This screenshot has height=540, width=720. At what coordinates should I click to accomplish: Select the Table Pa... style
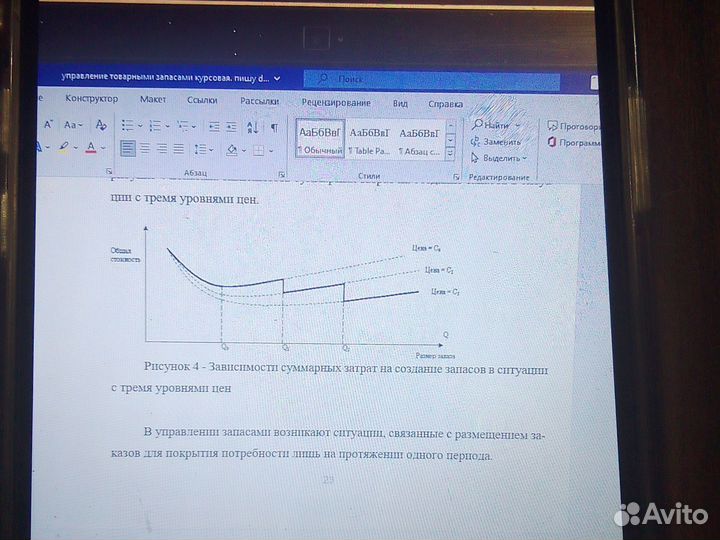pos(369,141)
